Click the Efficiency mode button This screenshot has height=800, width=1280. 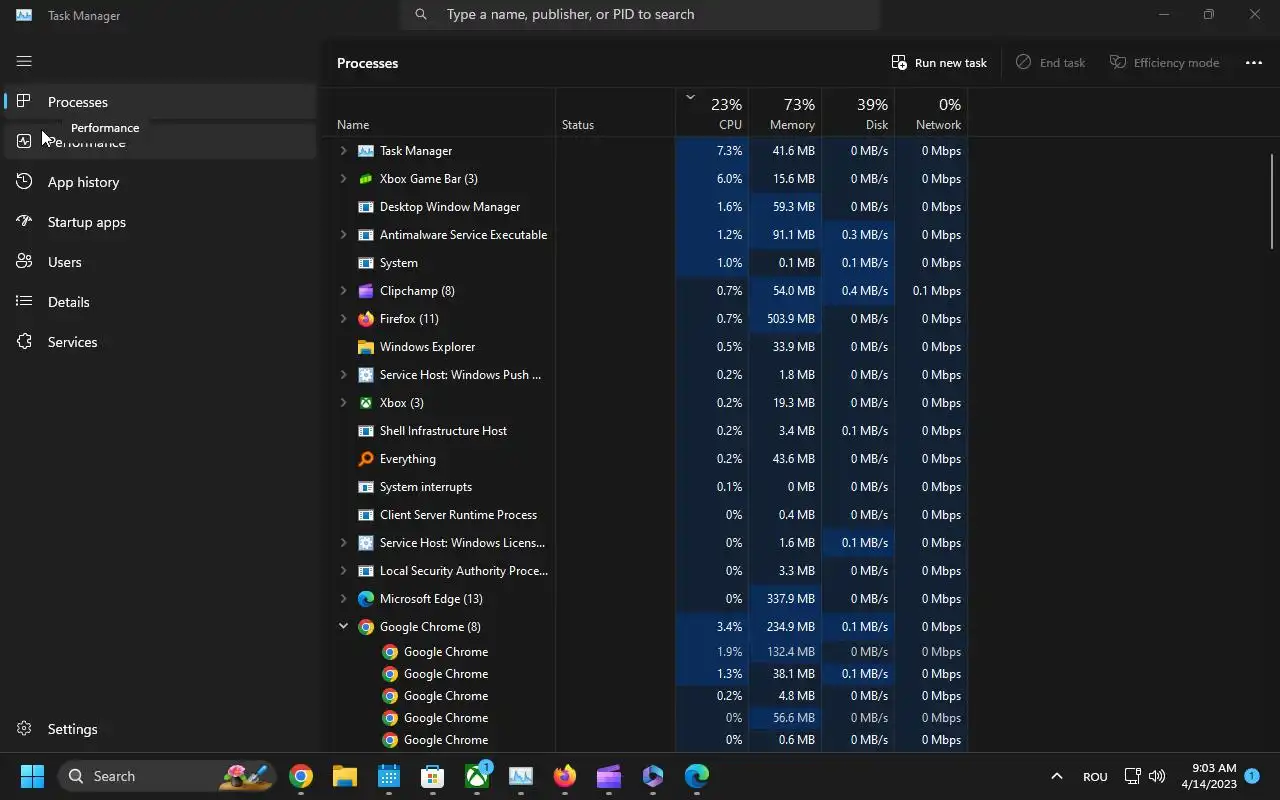point(1164,62)
